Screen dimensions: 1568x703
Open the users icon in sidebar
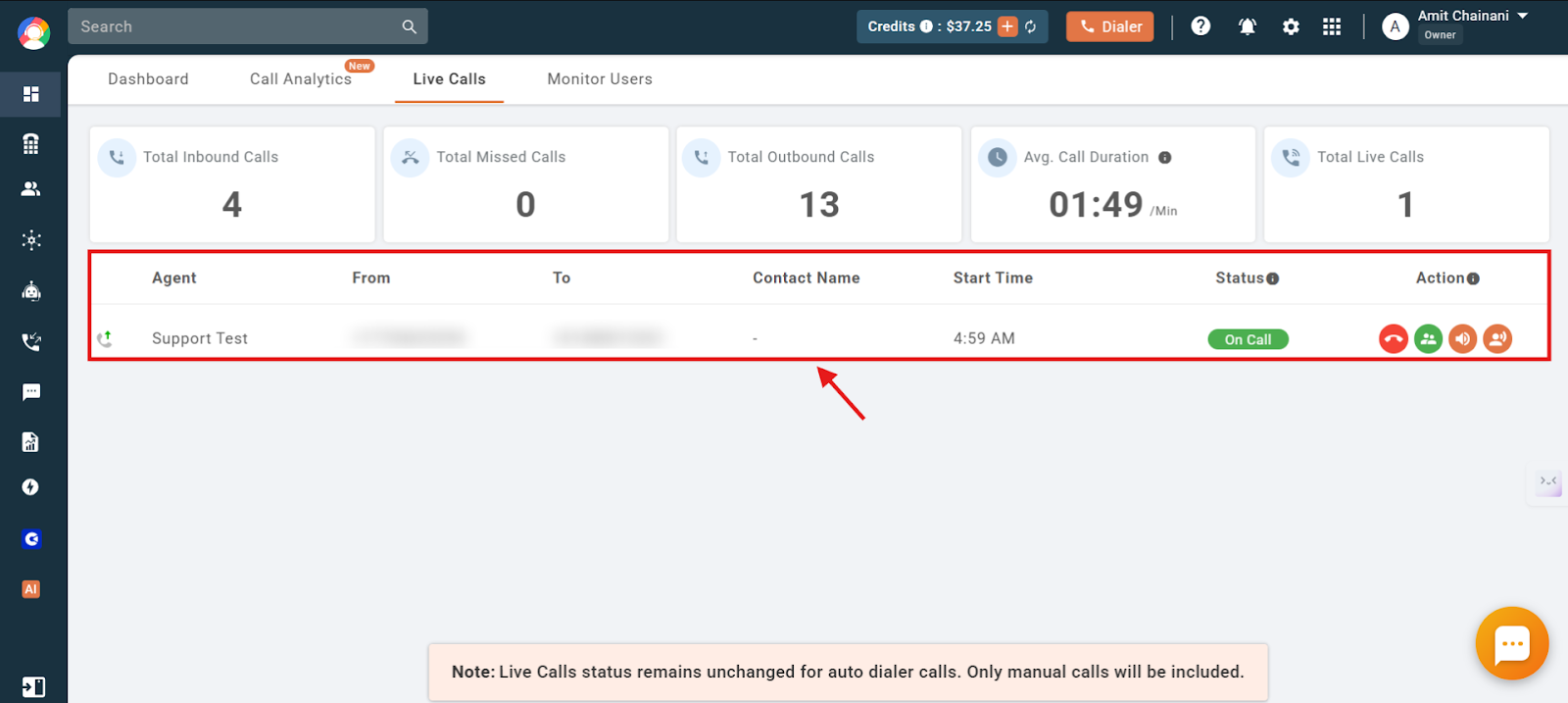pos(31,189)
